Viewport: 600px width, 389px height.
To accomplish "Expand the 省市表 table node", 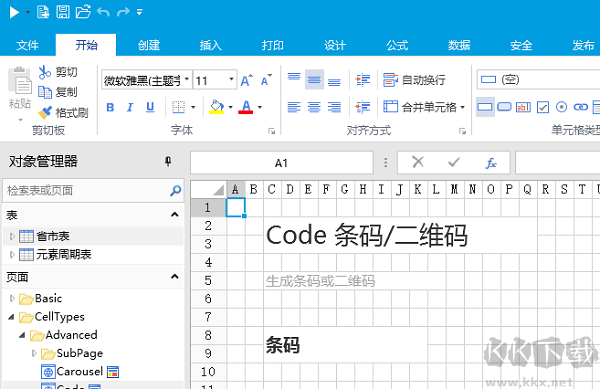I will pos(12,236).
